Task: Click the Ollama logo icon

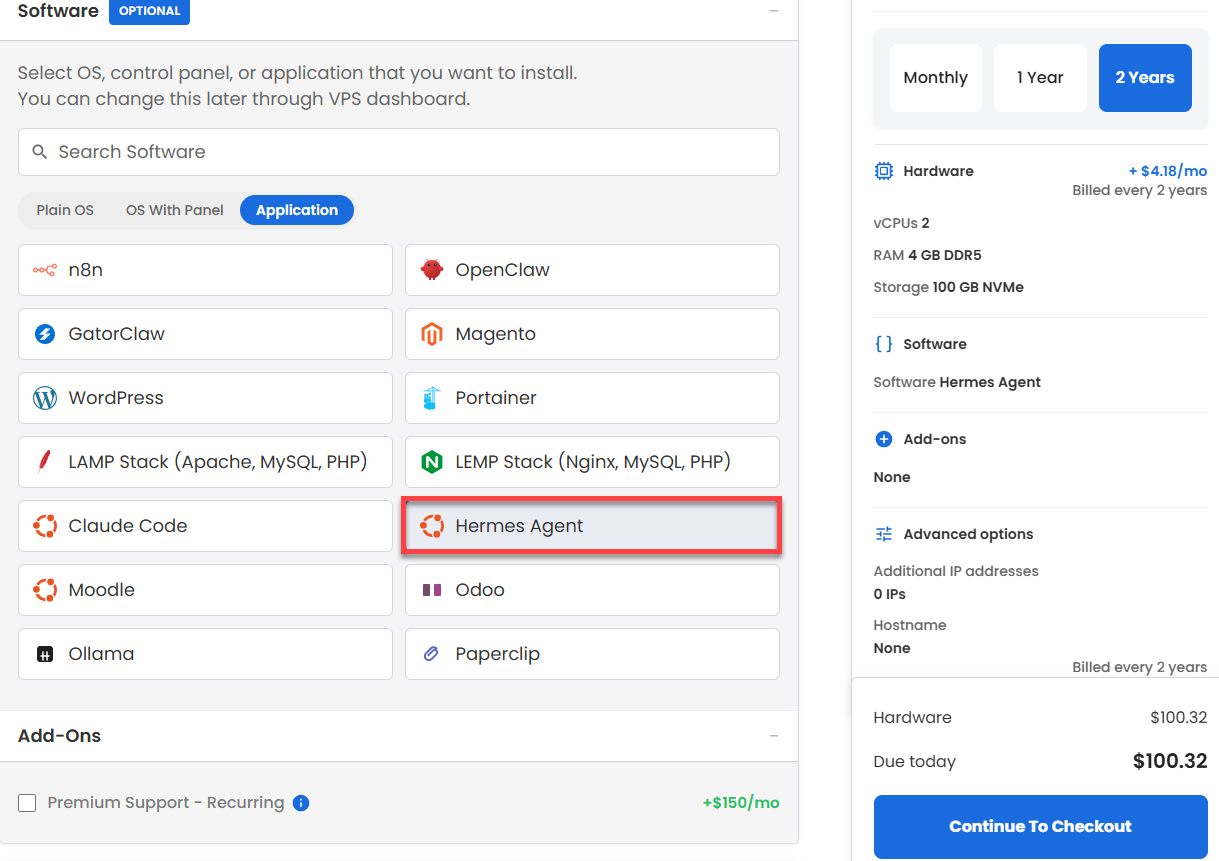Action: click(x=44, y=654)
